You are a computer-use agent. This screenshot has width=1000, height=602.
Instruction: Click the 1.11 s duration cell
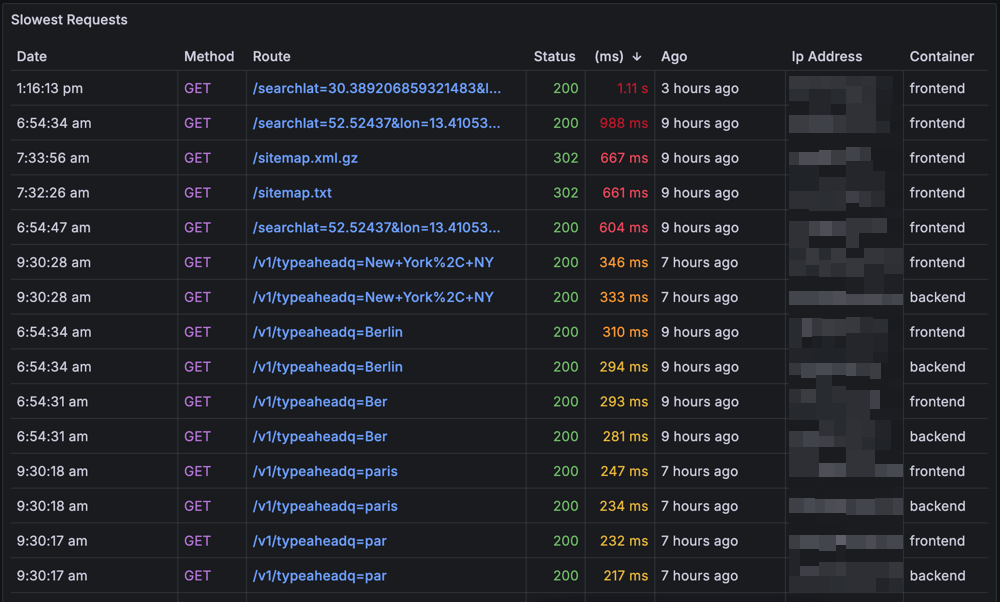(x=632, y=88)
